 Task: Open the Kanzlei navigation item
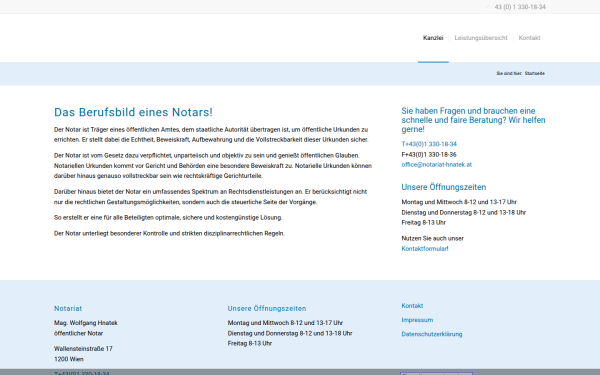click(433, 38)
